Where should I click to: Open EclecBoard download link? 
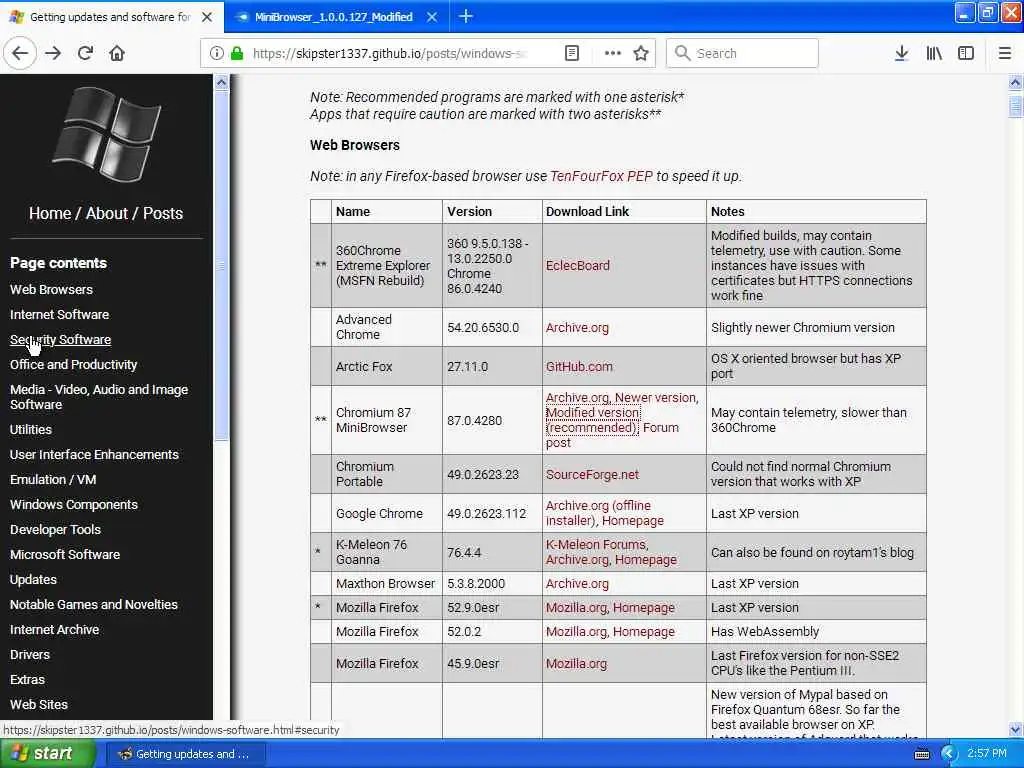click(577, 265)
